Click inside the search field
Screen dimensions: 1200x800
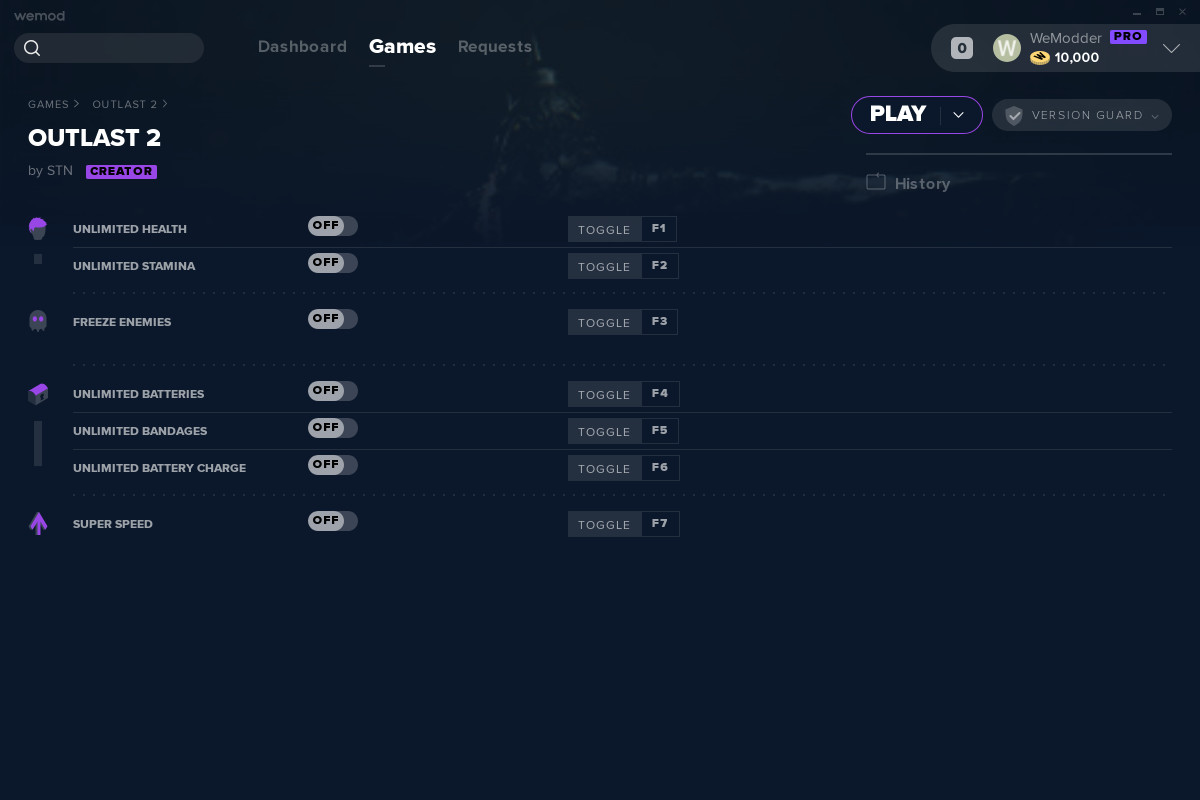(120, 47)
